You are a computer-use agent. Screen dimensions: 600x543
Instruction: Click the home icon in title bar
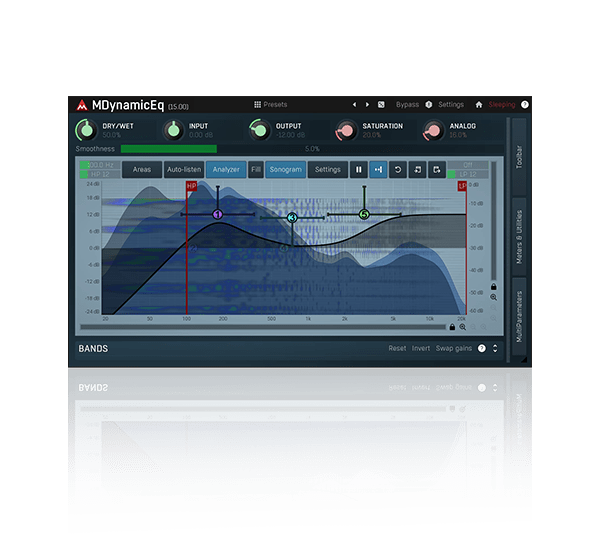[479, 104]
